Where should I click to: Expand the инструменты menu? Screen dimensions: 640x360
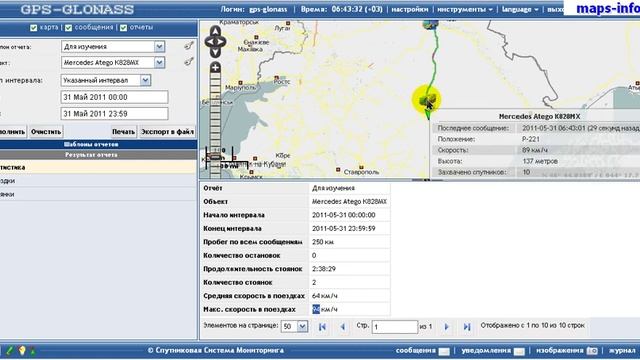point(465,9)
